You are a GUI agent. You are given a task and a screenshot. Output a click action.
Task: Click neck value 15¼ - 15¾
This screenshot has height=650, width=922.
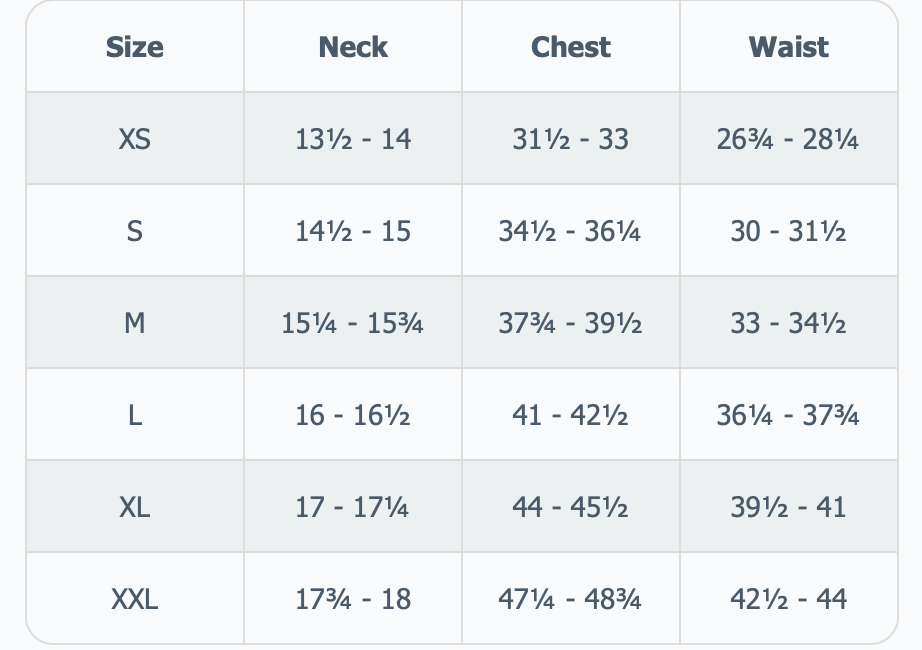click(x=352, y=323)
